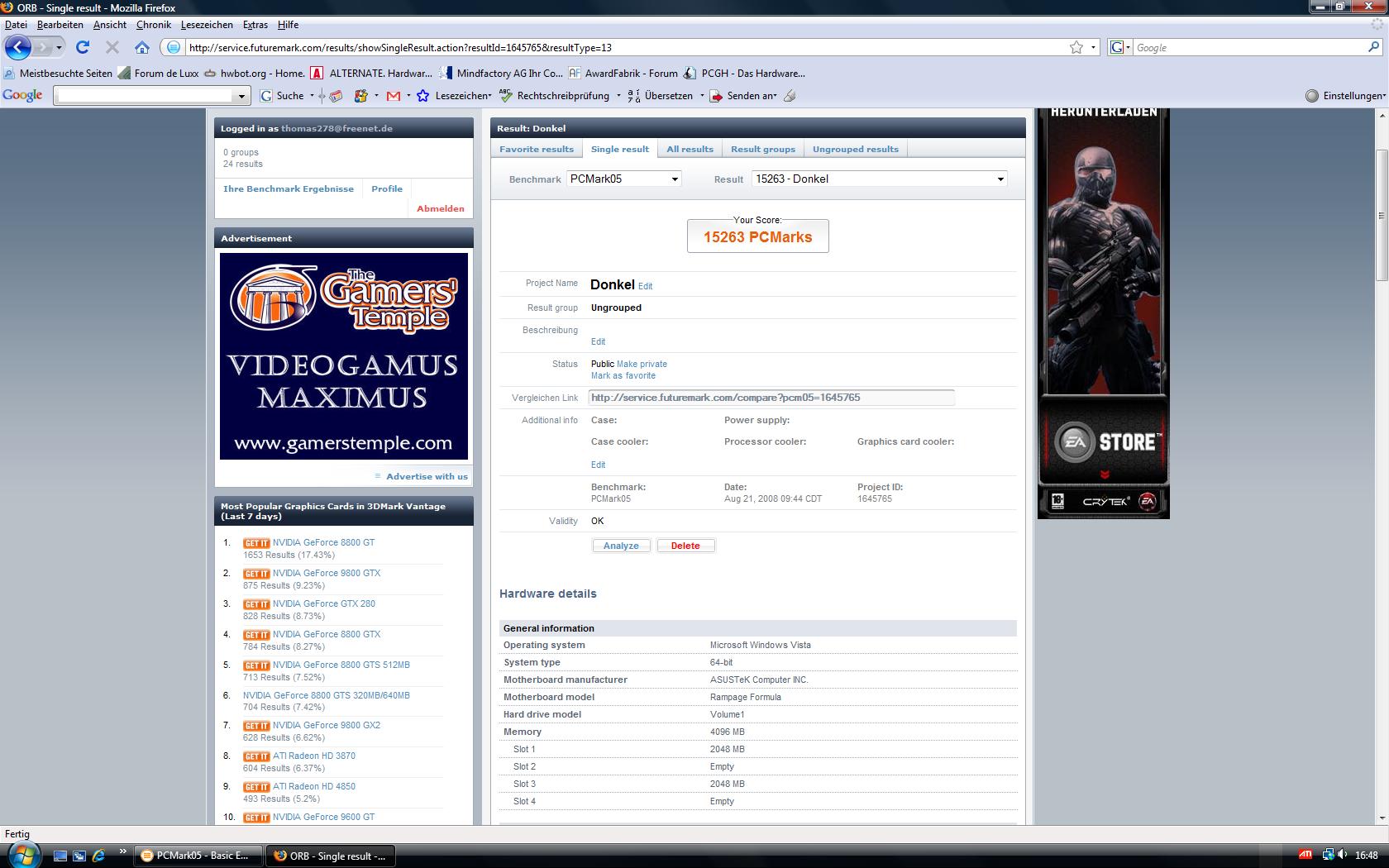Click GET IT next to GeForce GTX 280
Image resolution: width=1389 pixels, height=868 pixels.
pyautogui.click(x=256, y=604)
